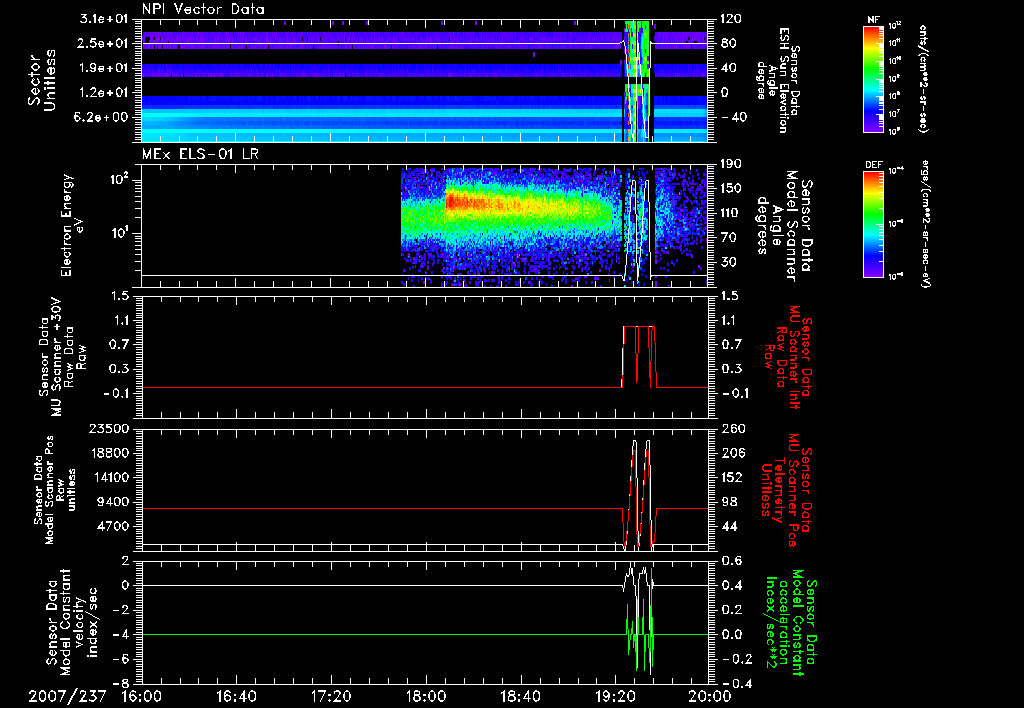The height and width of the screenshot is (708, 1024).
Task: Select the NPI Vector Data panel title
Action: coord(203,9)
